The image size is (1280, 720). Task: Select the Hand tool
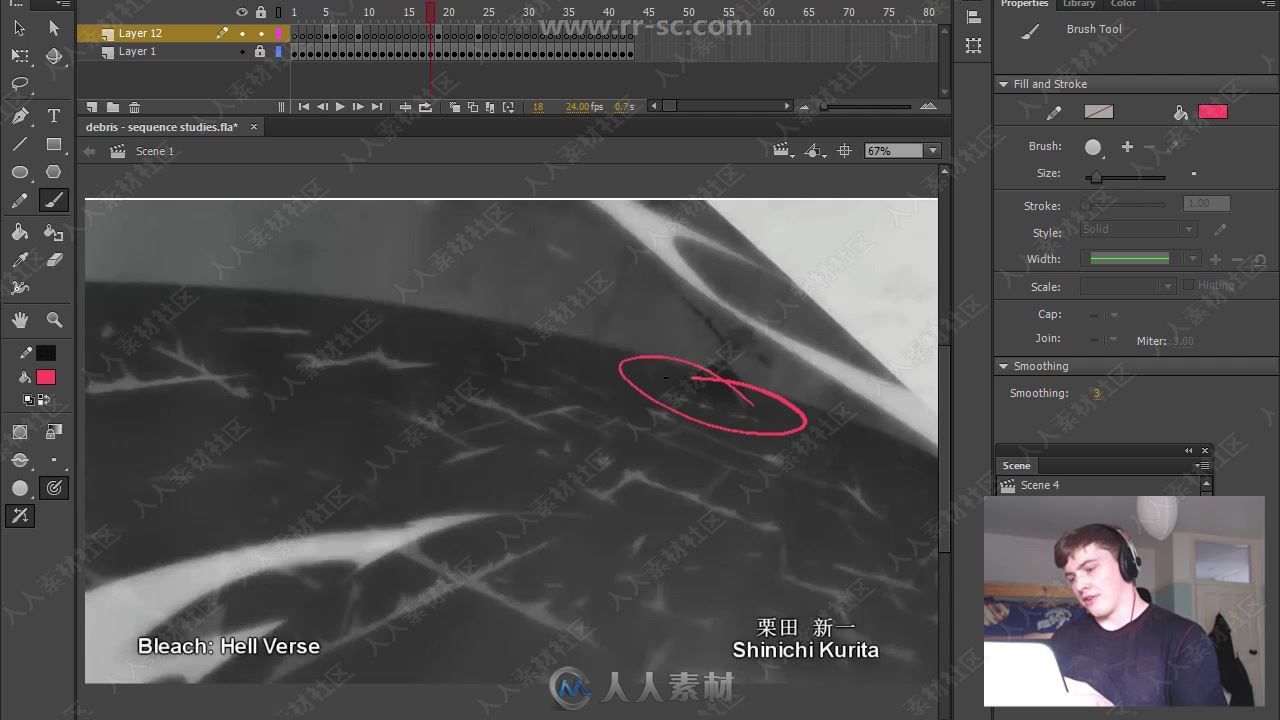(20, 320)
